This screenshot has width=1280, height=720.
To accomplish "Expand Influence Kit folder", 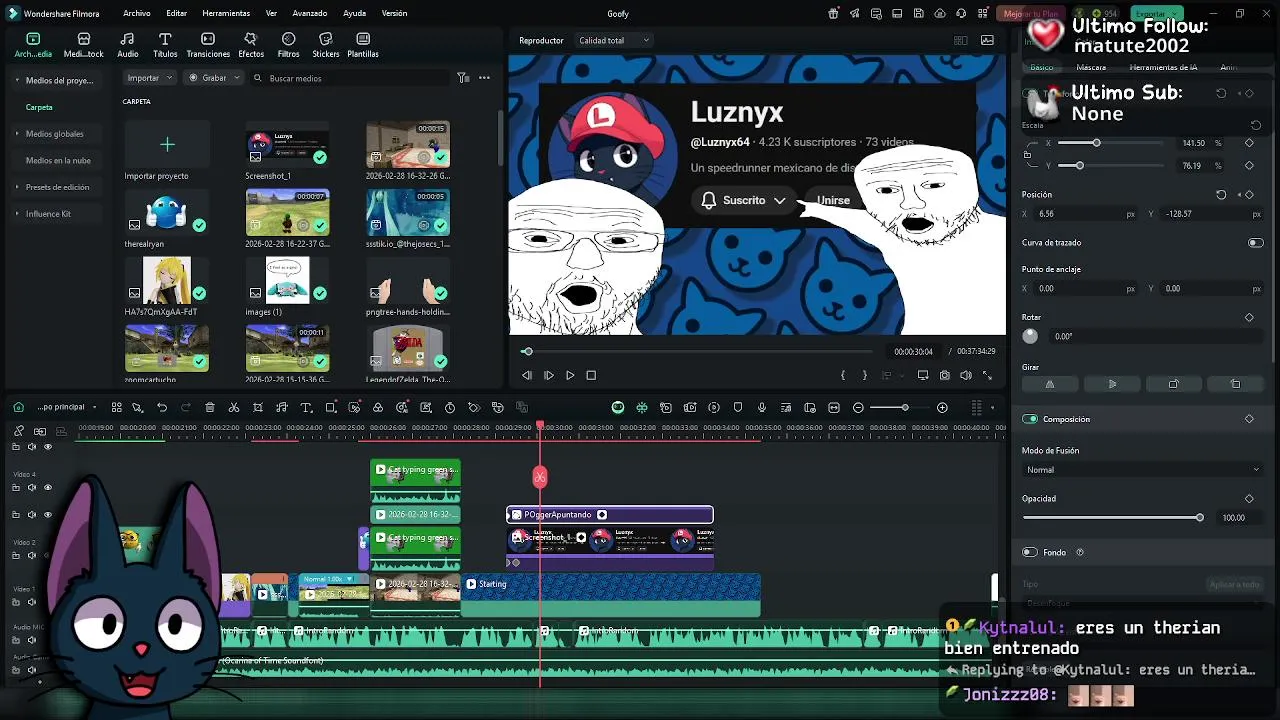I will (17, 213).
